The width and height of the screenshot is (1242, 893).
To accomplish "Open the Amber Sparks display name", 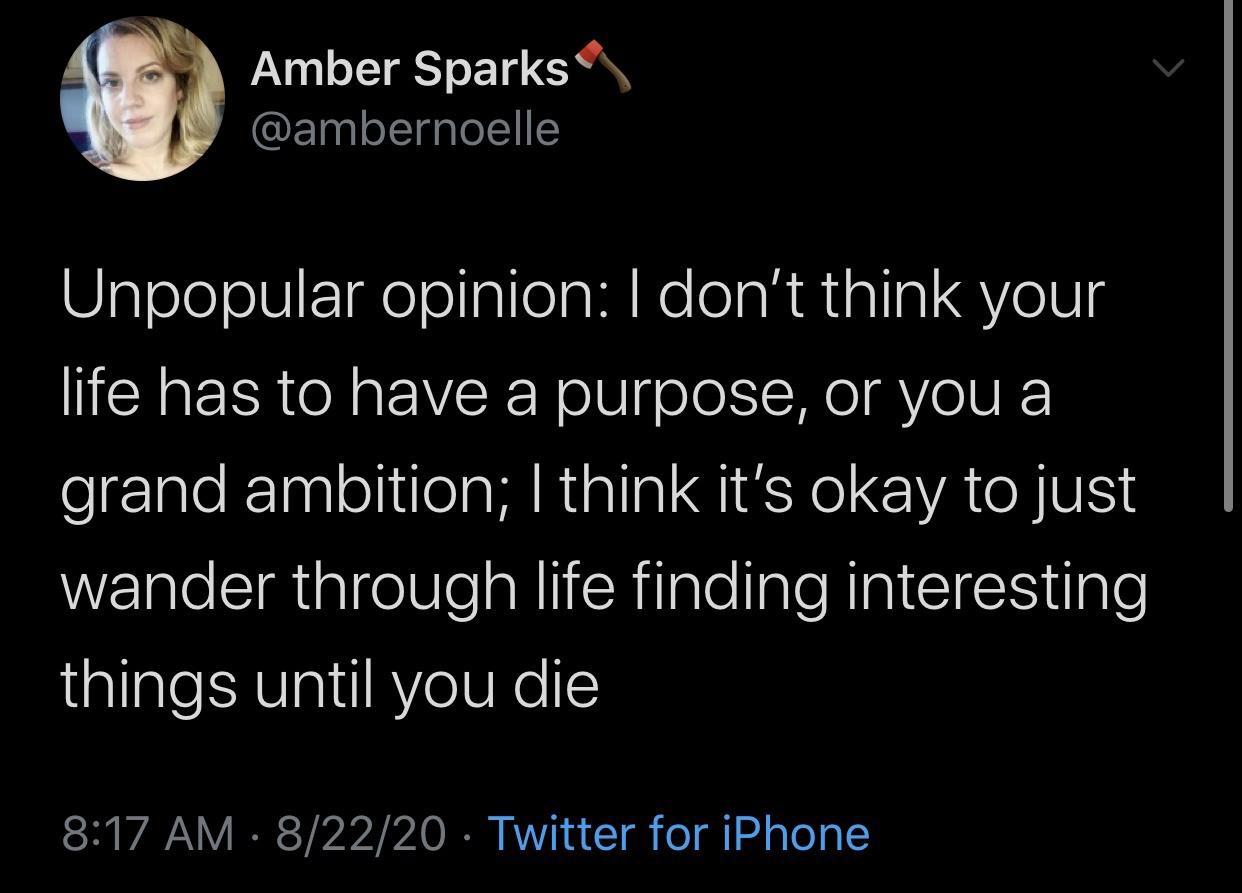I will (410, 68).
